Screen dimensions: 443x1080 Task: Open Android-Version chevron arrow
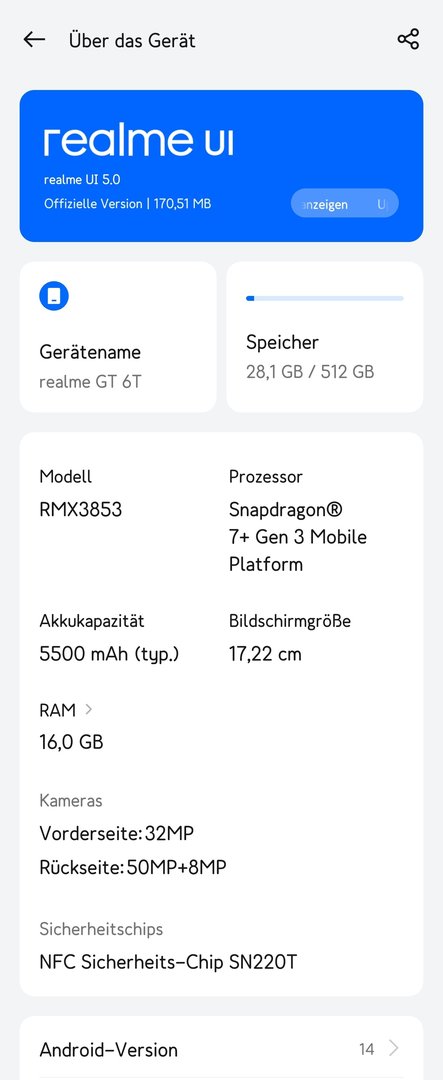pyautogui.click(x=394, y=1048)
